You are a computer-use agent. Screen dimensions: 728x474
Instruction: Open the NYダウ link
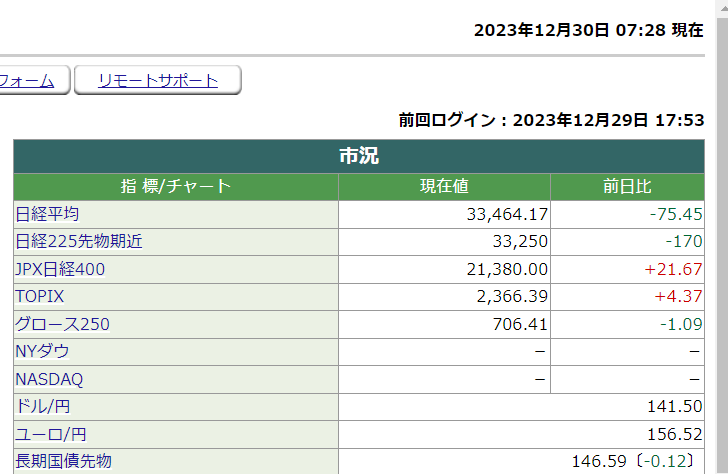42,352
